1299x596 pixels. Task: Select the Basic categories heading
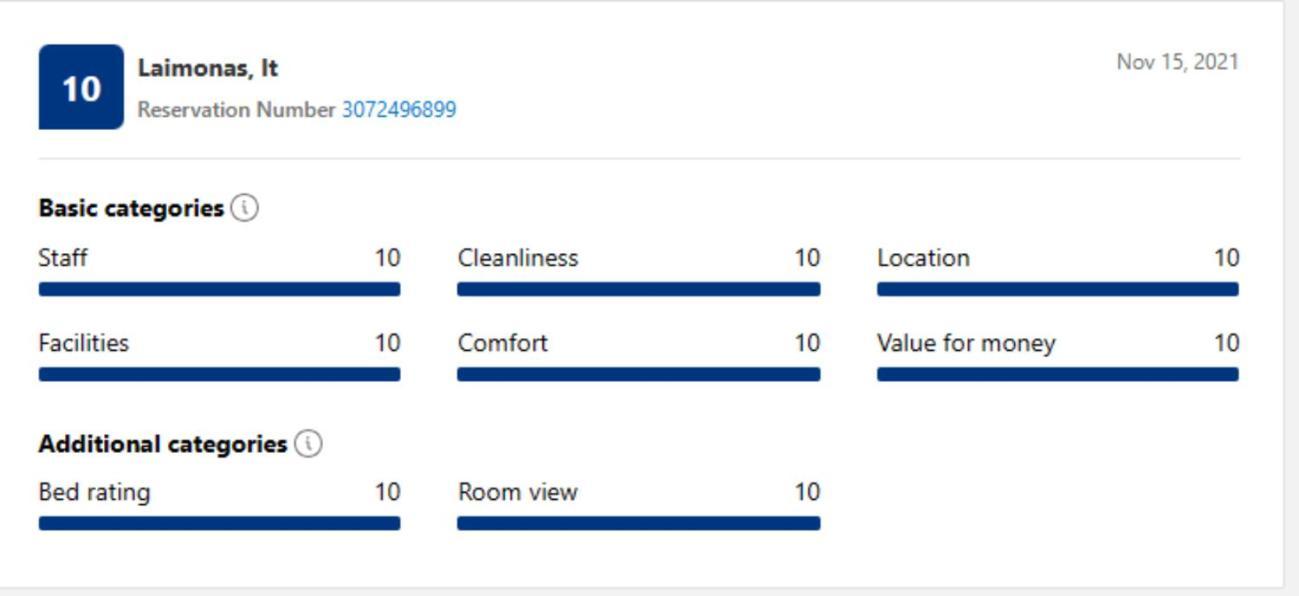pyautogui.click(x=131, y=208)
